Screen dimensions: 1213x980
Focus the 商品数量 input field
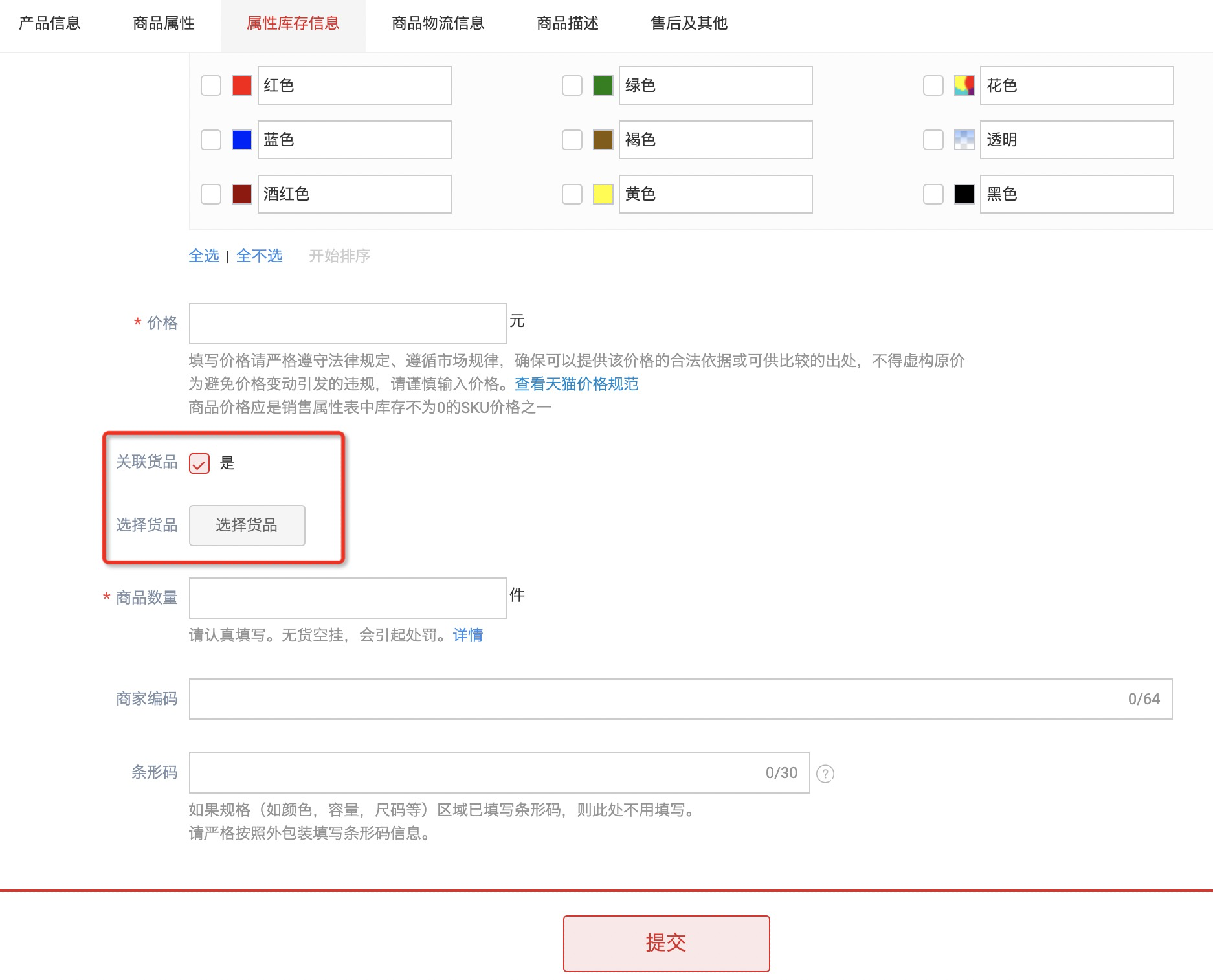(348, 598)
